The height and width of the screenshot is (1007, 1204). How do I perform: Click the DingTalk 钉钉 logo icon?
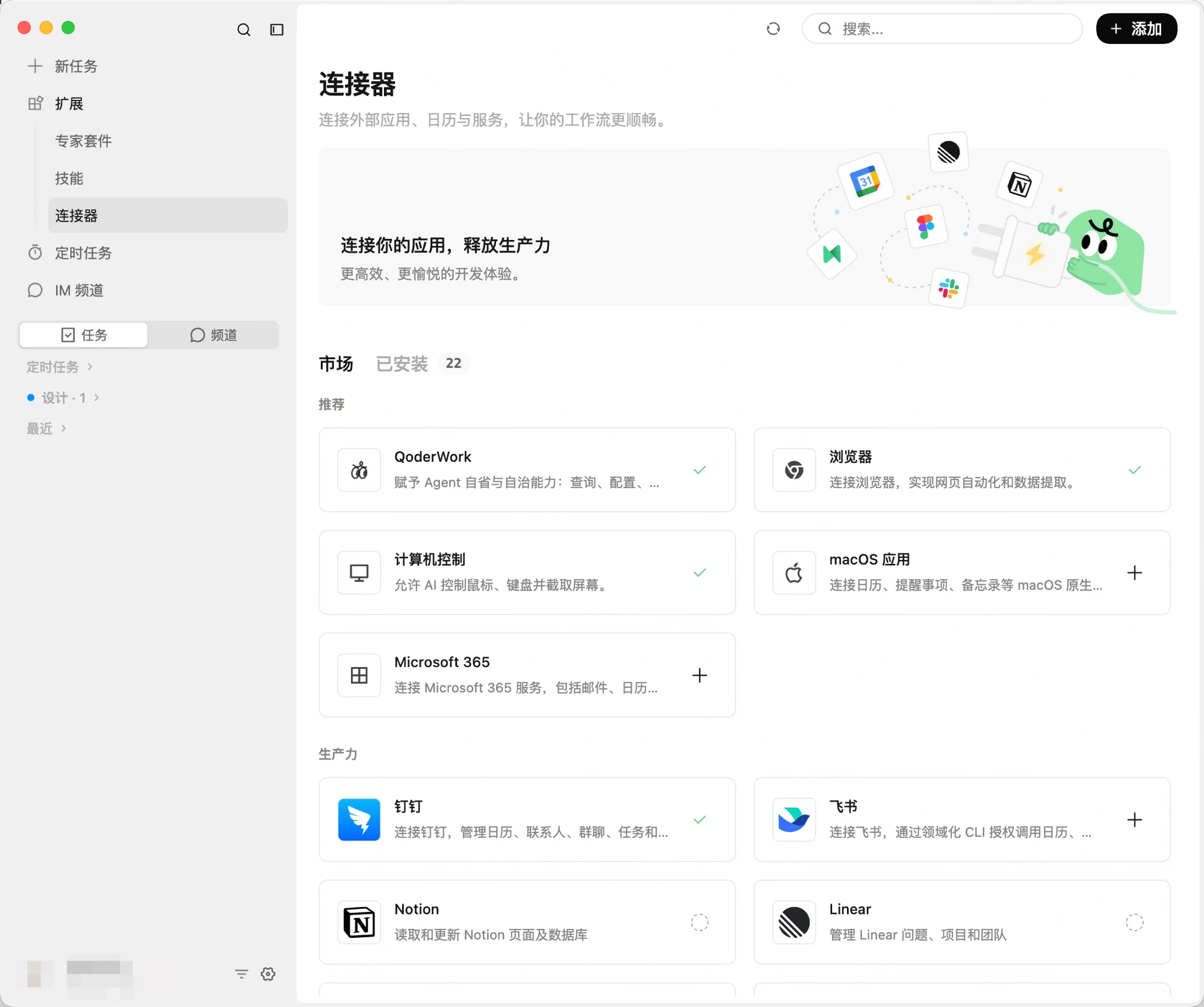pyautogui.click(x=359, y=820)
